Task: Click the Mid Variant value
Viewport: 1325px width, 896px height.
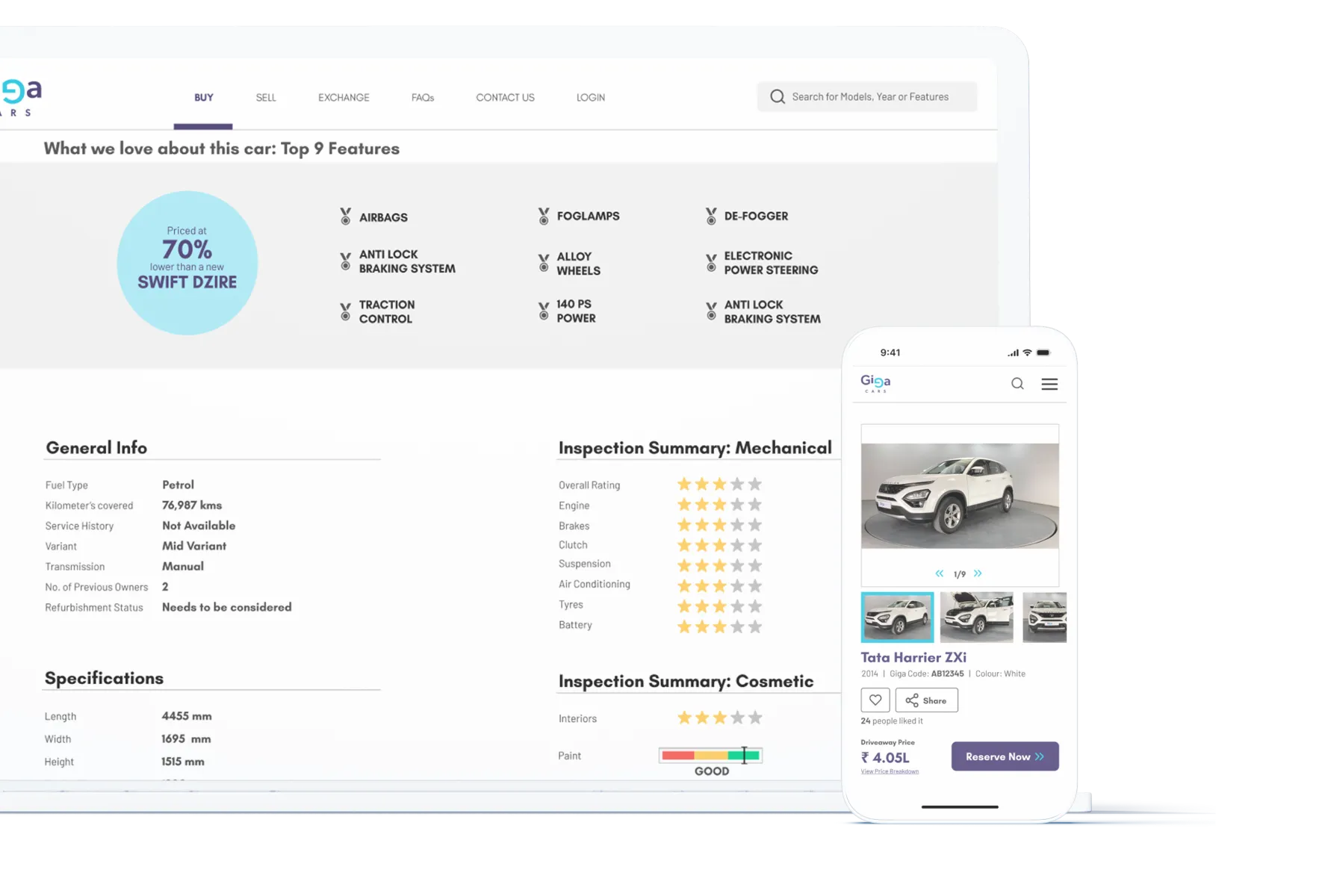Action: 194,546
